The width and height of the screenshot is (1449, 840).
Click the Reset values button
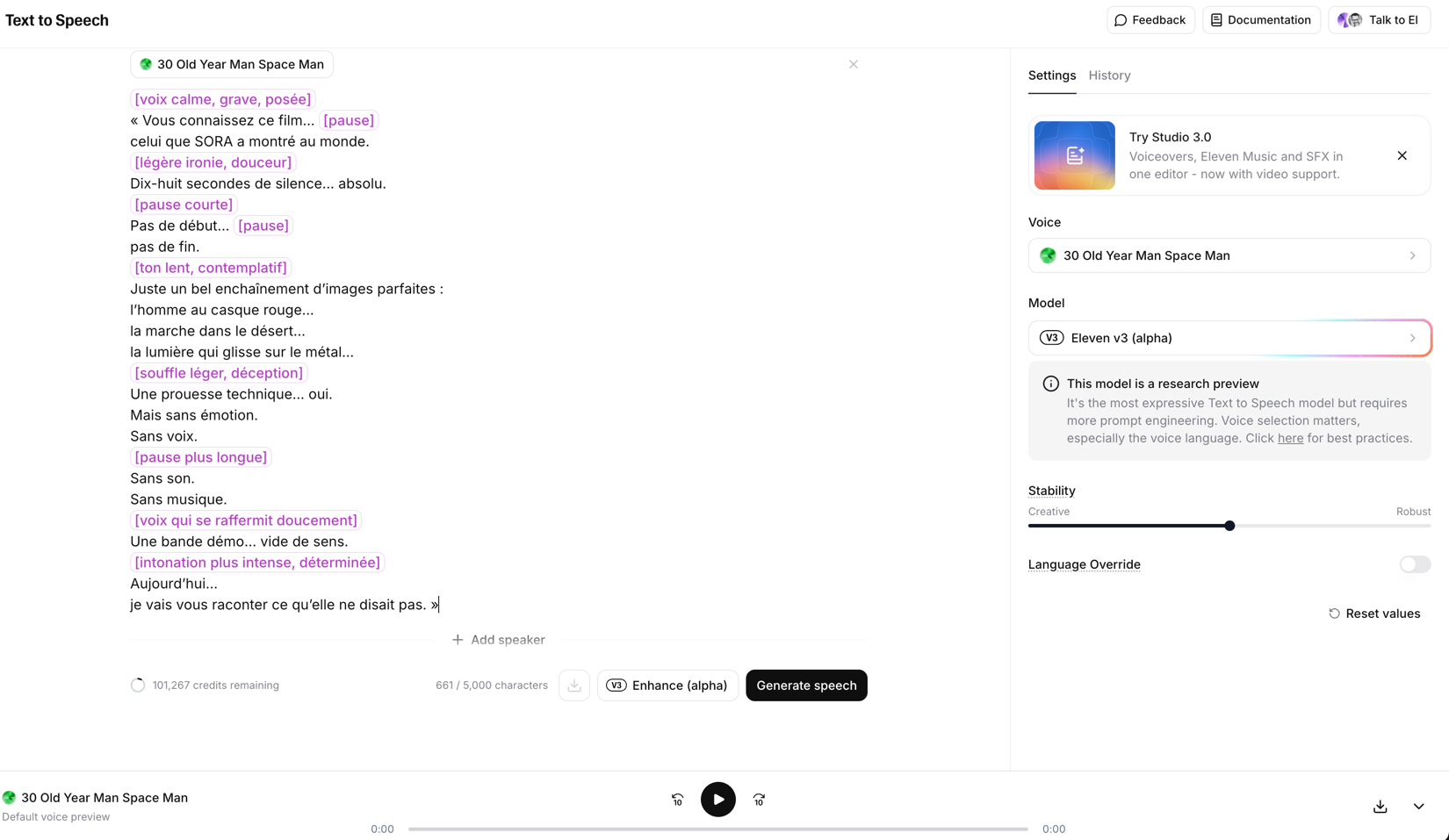click(1374, 614)
